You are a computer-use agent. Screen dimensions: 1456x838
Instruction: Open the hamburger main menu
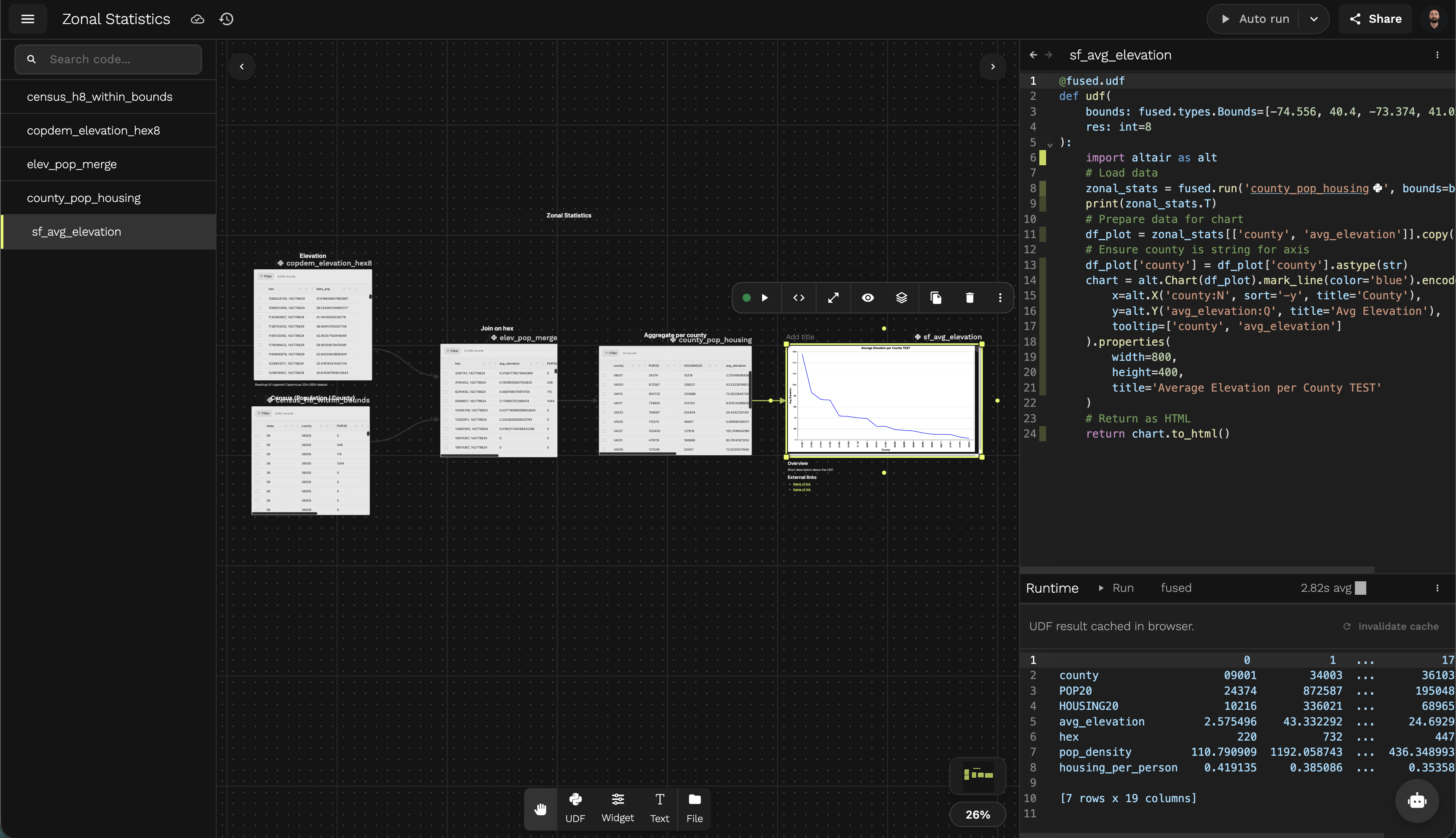(x=28, y=19)
